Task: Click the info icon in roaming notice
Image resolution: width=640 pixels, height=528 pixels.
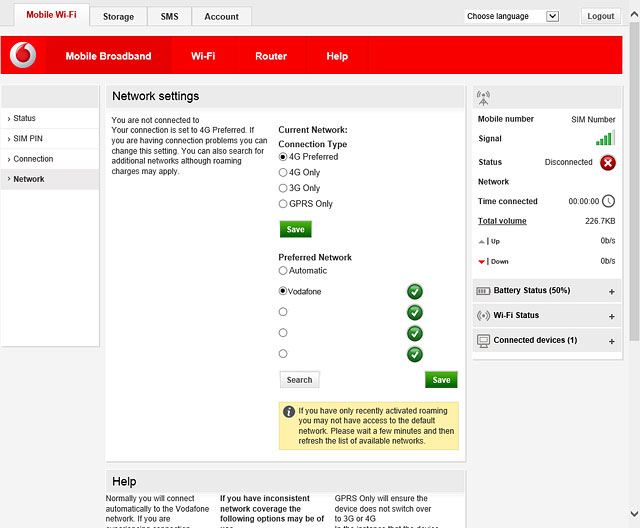Action: pos(289,411)
